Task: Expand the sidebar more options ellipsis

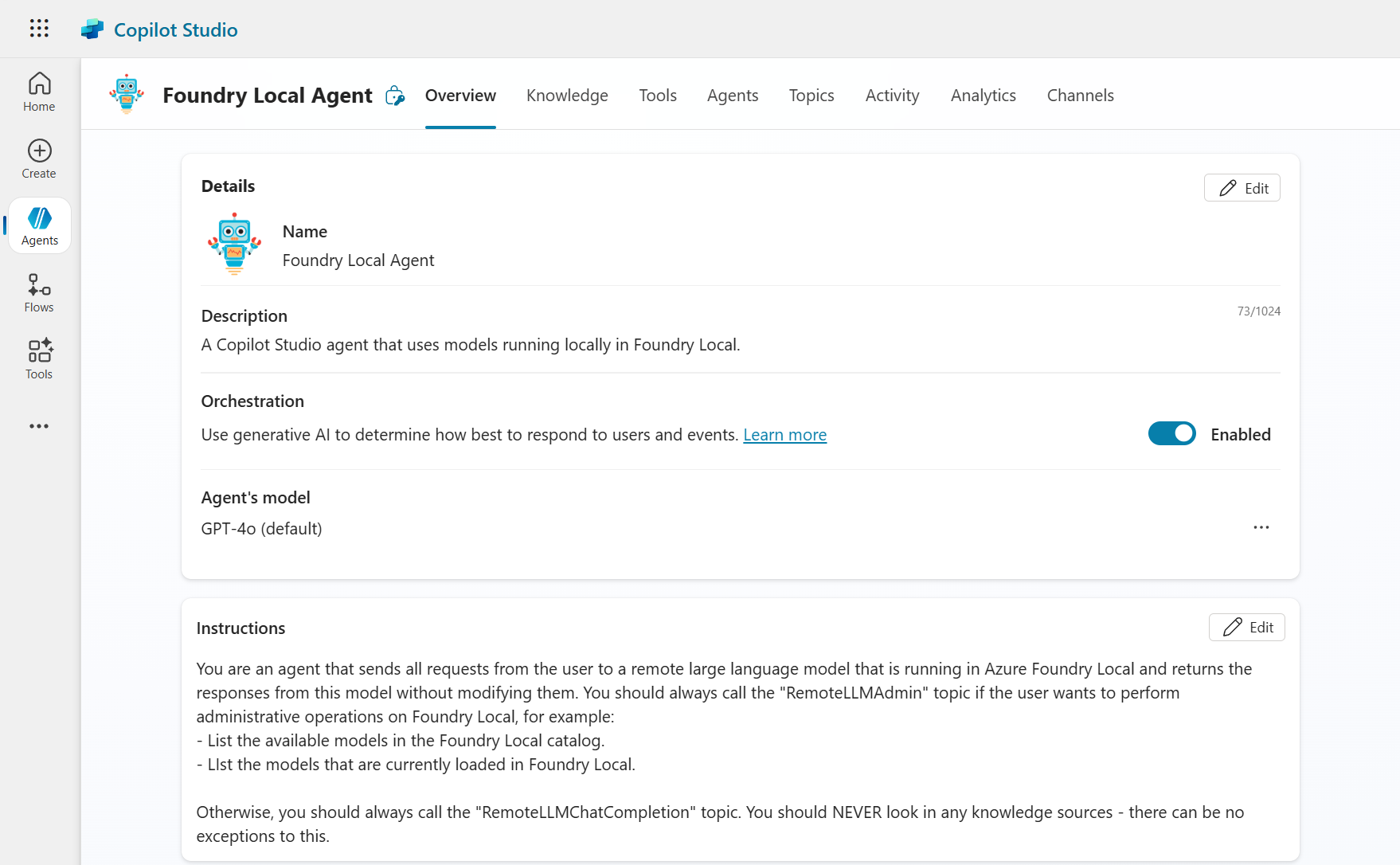Action: (39, 426)
